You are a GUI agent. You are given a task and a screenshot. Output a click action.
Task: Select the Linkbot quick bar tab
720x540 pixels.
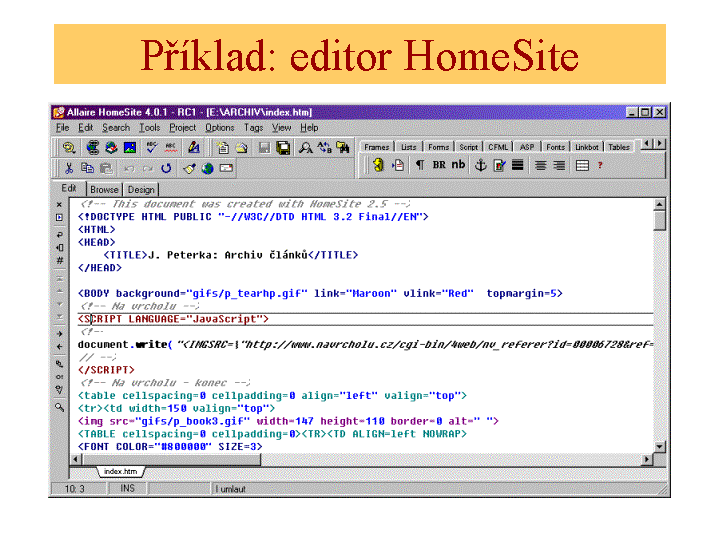coord(587,147)
